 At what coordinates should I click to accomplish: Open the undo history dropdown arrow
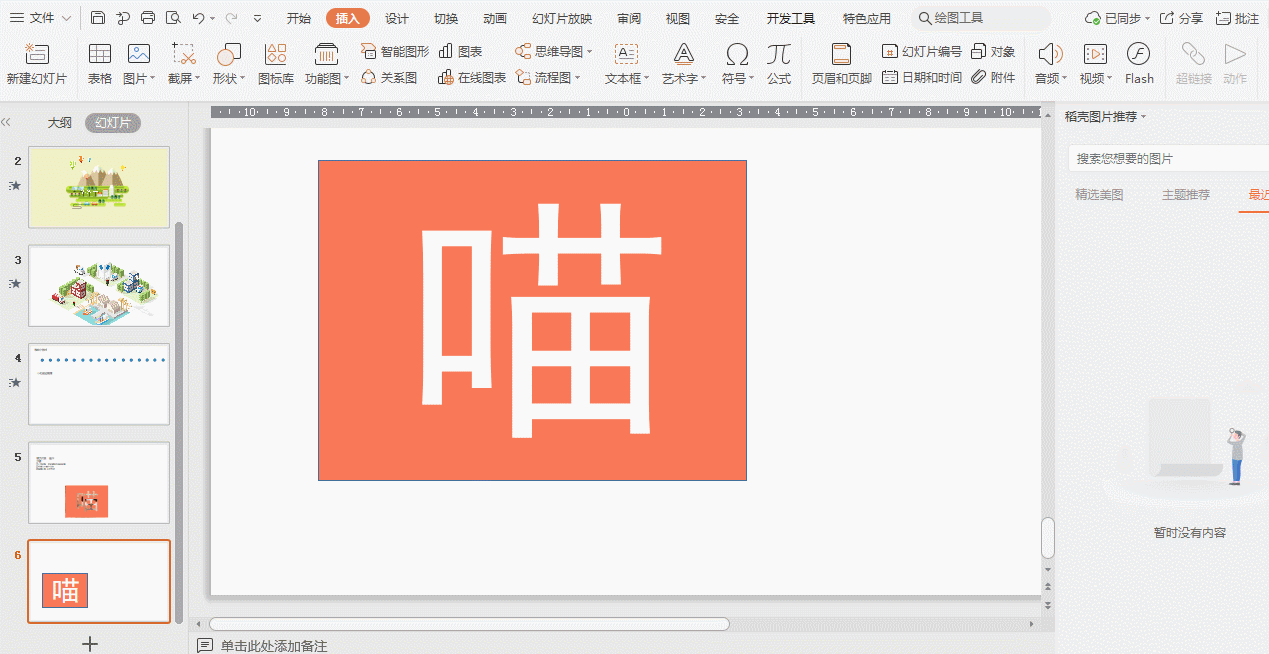pos(213,18)
